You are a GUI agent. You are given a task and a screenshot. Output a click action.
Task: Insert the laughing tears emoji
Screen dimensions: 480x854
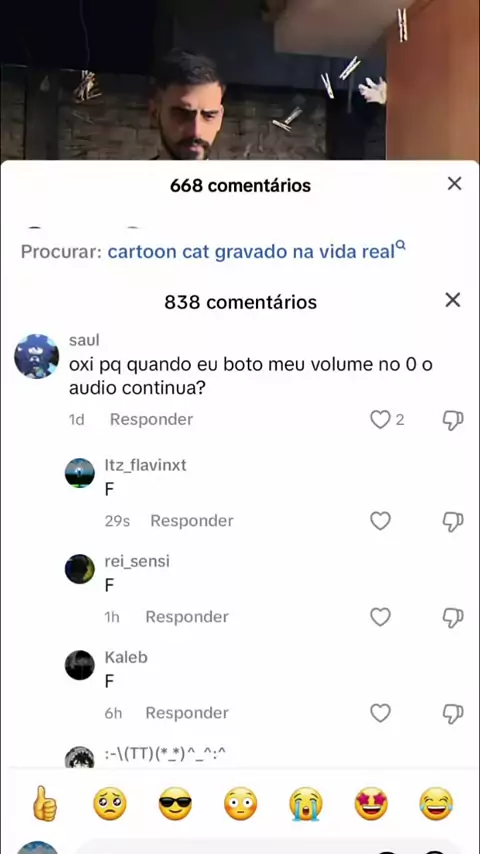click(x=436, y=804)
